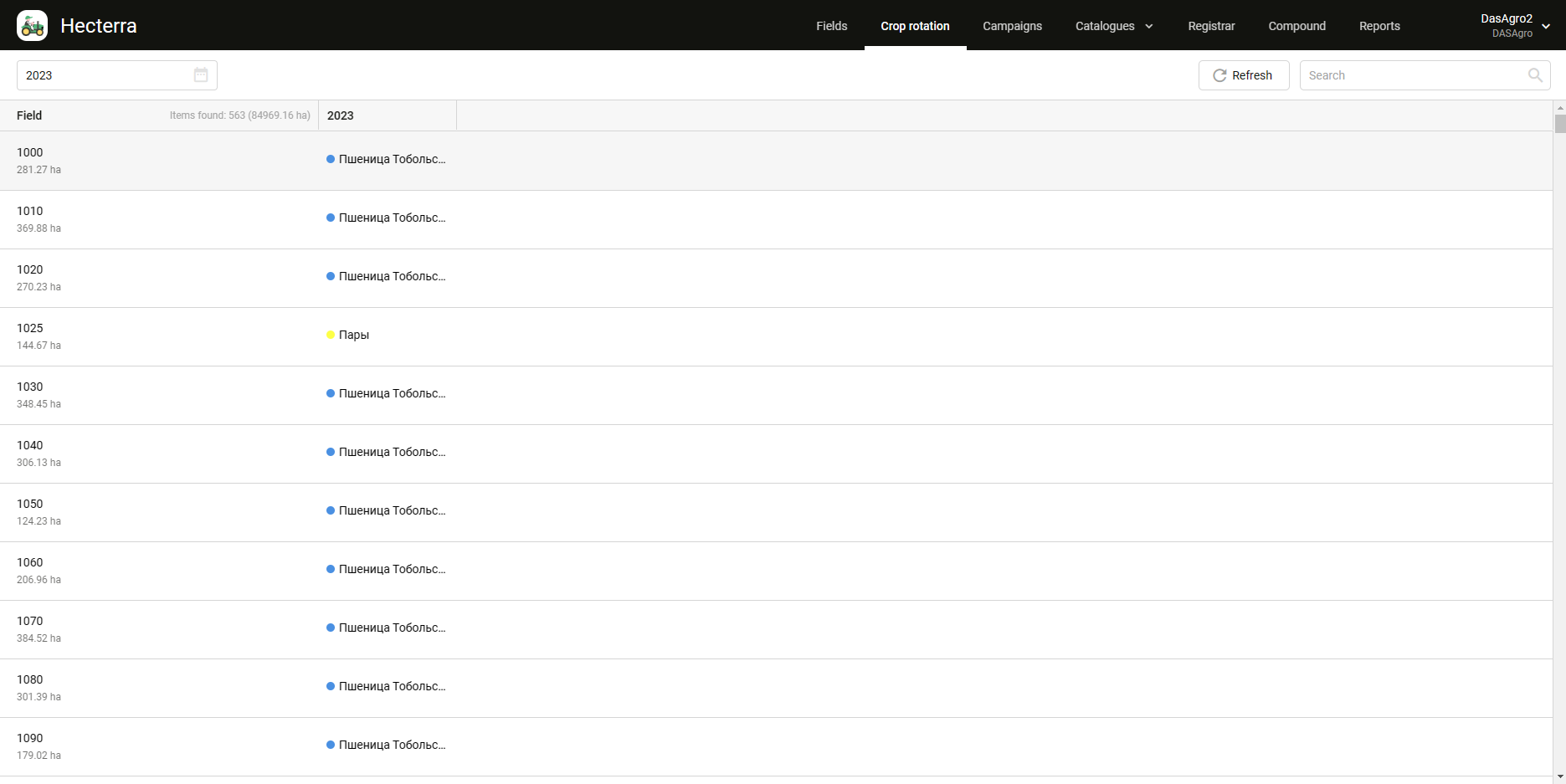Click the scroll down arrow of table scrollbar
Image resolution: width=1566 pixels, height=784 pixels.
1559,777
